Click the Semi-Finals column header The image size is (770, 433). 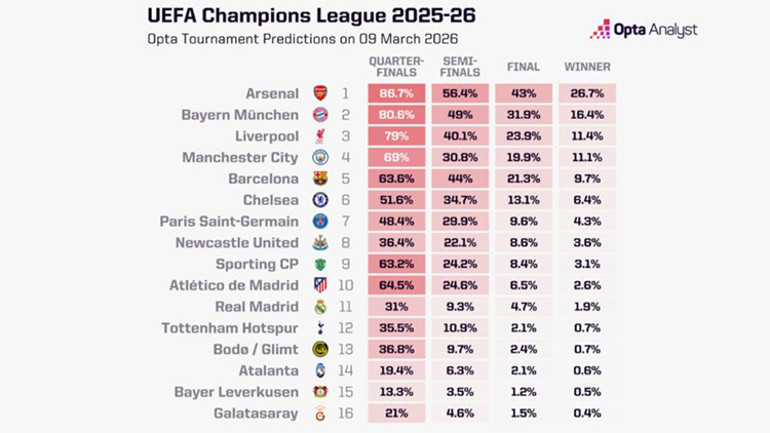point(460,67)
